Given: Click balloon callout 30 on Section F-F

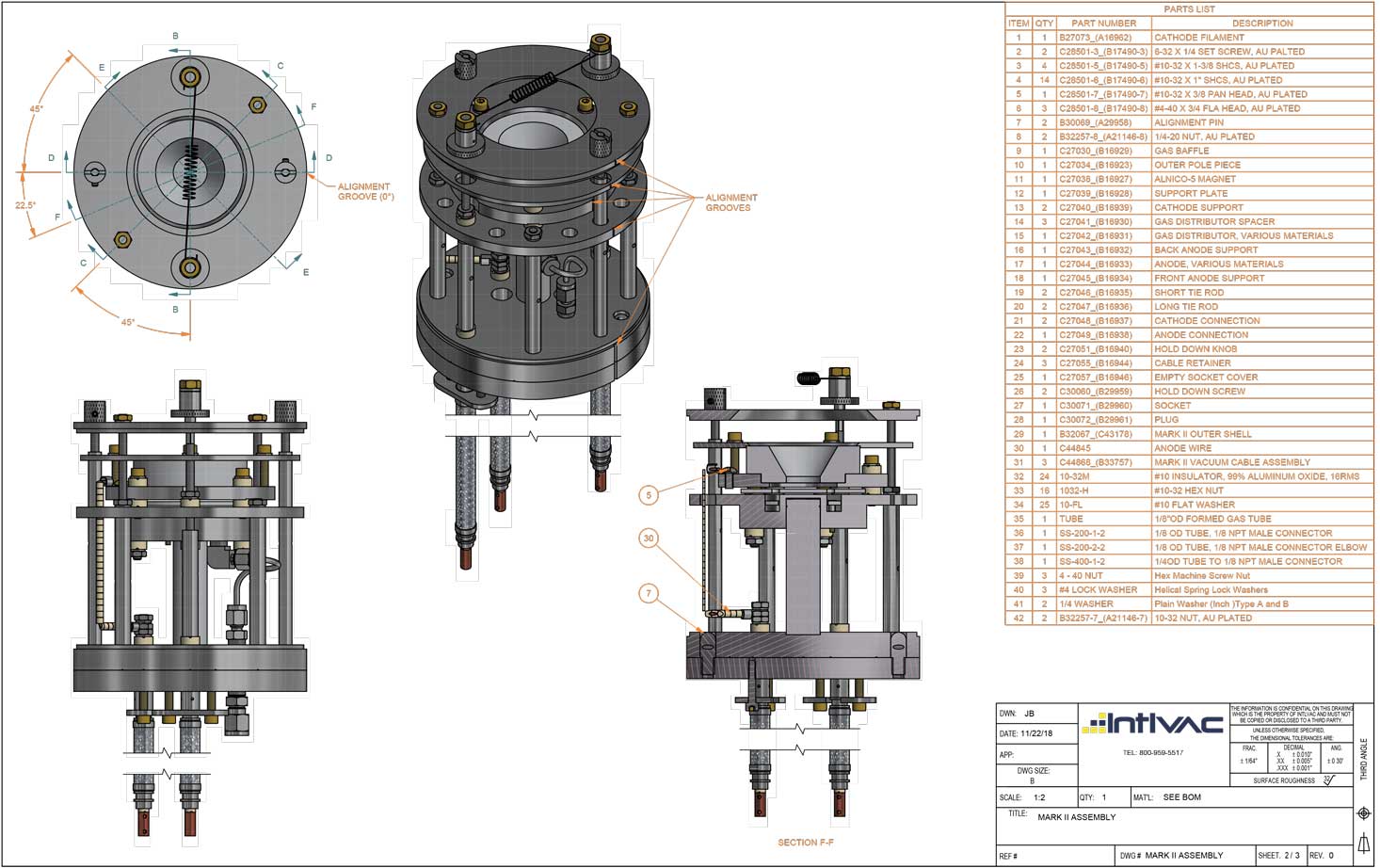Looking at the screenshot, I should [648, 538].
